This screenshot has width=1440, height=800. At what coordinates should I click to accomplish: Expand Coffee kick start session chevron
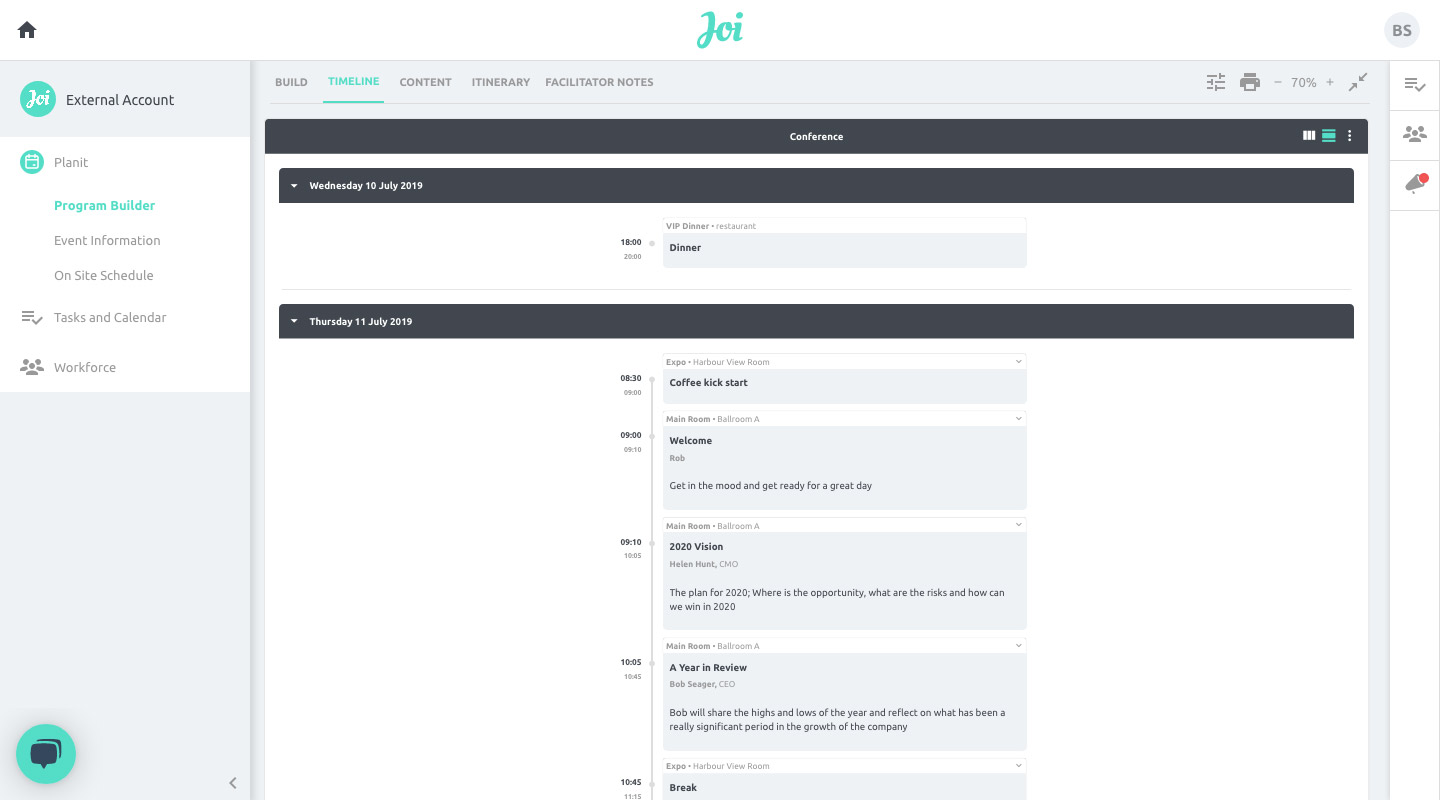(1019, 362)
